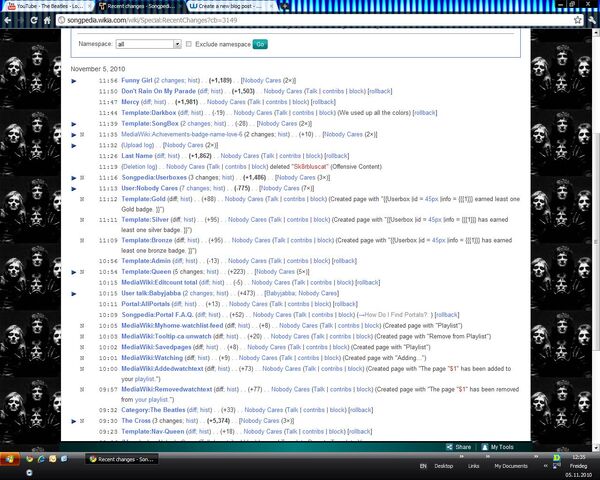Image resolution: width=600 pixels, height=480 pixels.
Task: Open the Last Name page link
Action: tap(137, 156)
